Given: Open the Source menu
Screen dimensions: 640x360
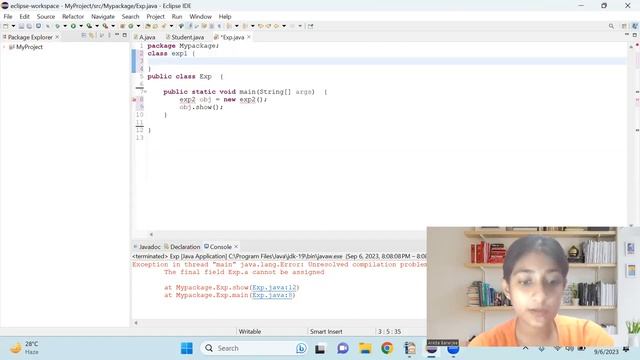Looking at the screenshot, I should [46, 16].
